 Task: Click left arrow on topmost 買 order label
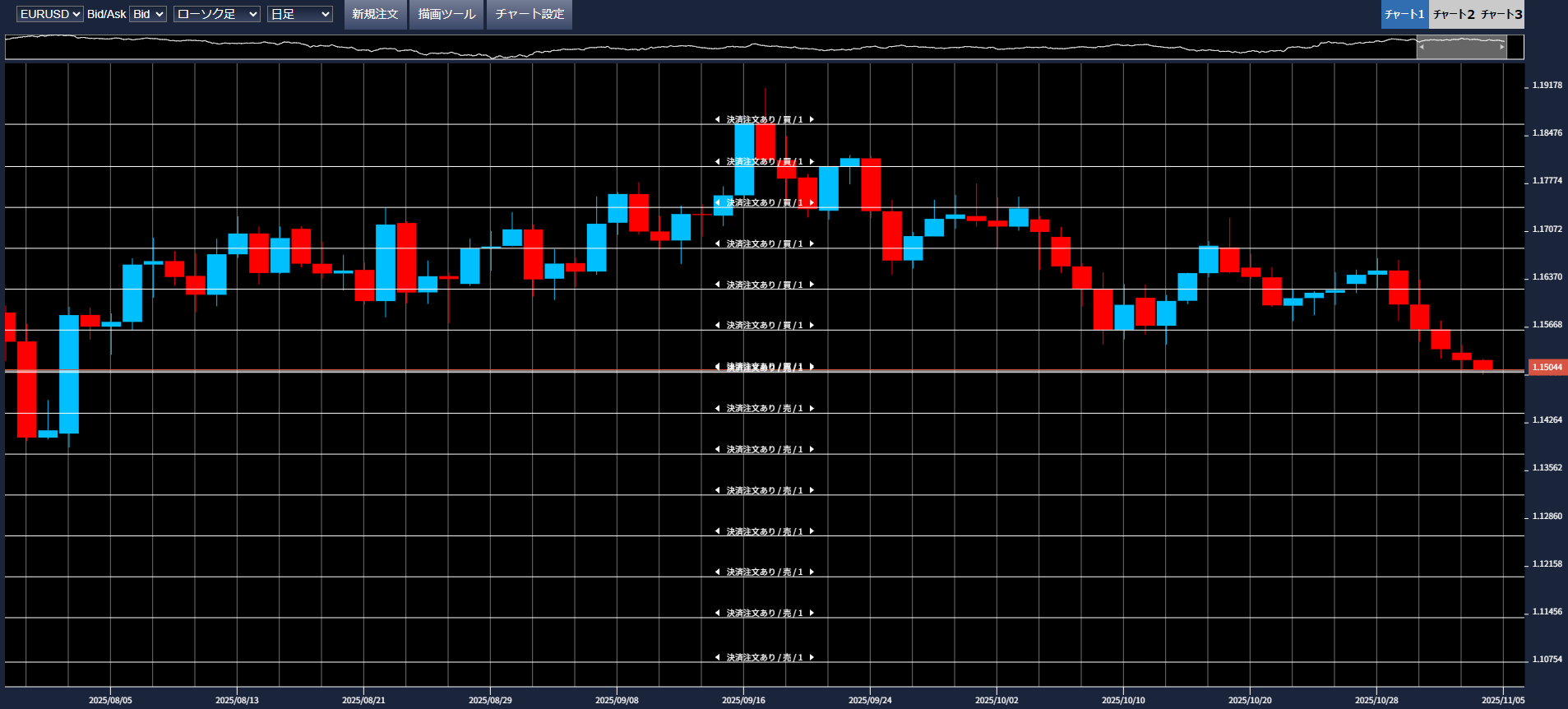pyautogui.click(x=717, y=120)
